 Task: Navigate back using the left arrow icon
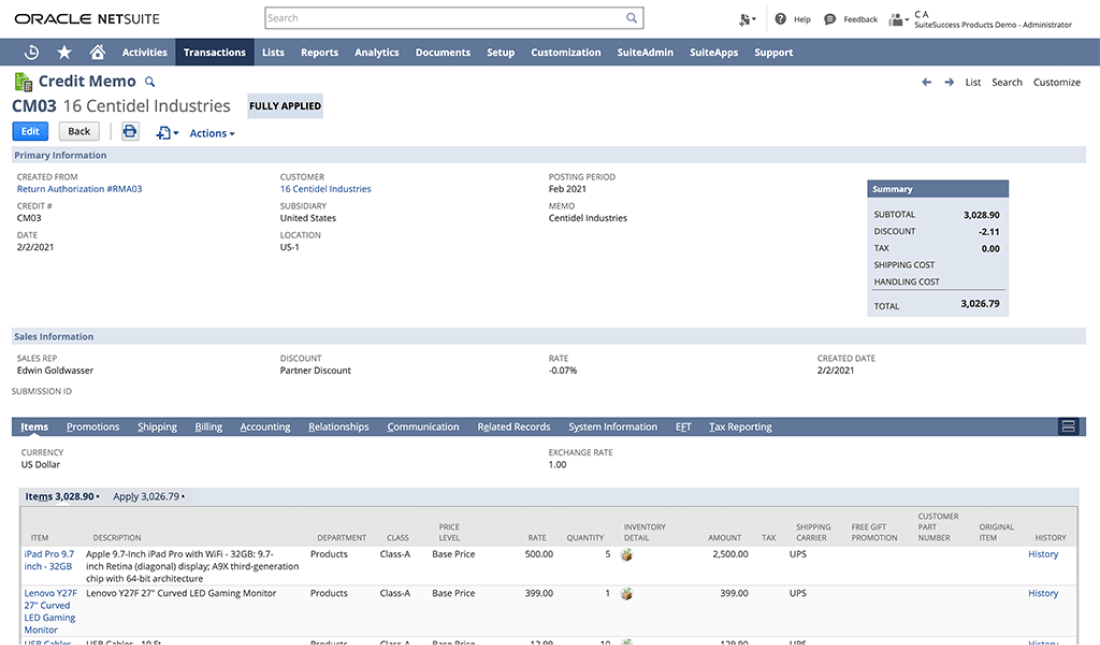tap(926, 82)
